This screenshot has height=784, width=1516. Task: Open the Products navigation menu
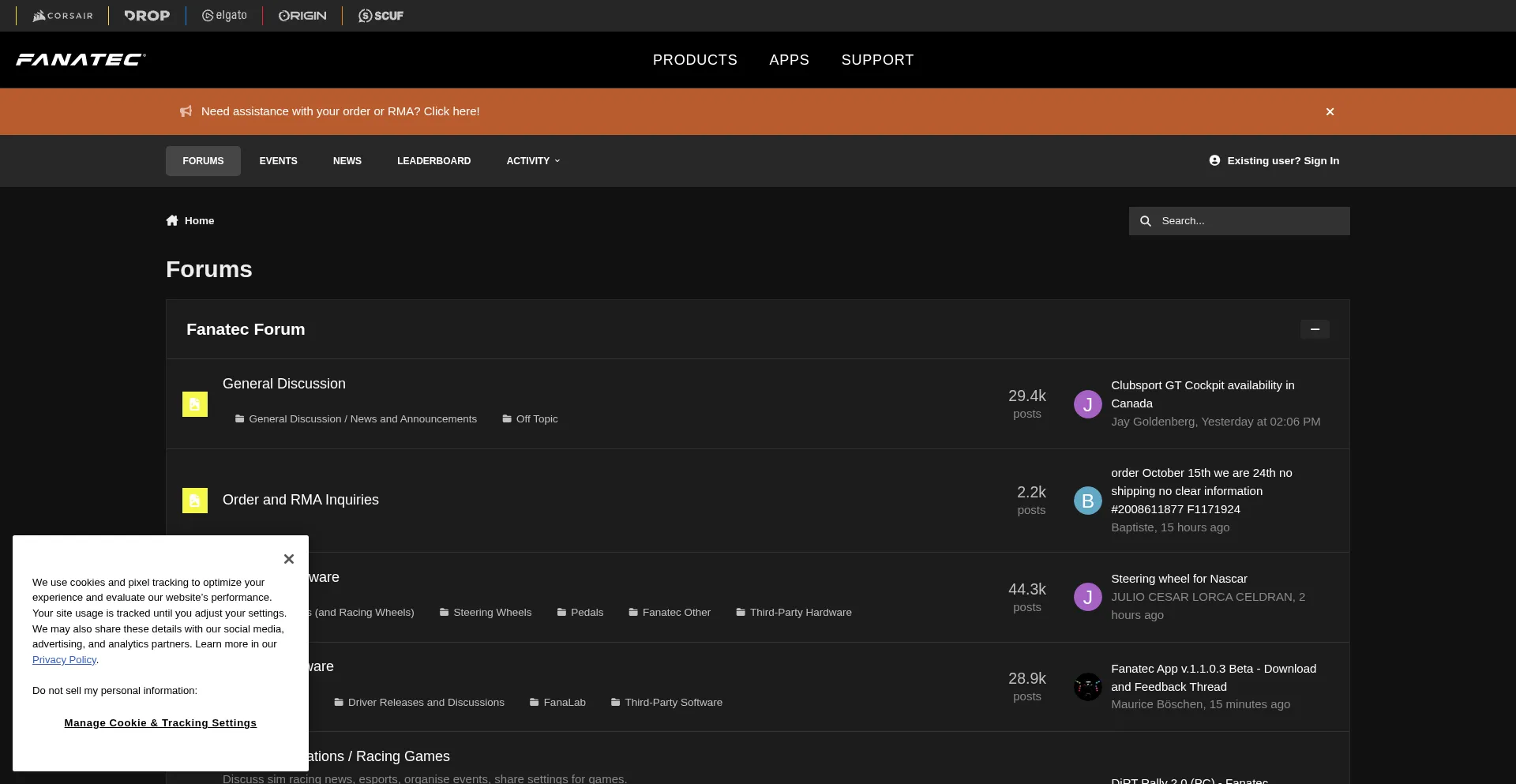pyautogui.click(x=695, y=60)
